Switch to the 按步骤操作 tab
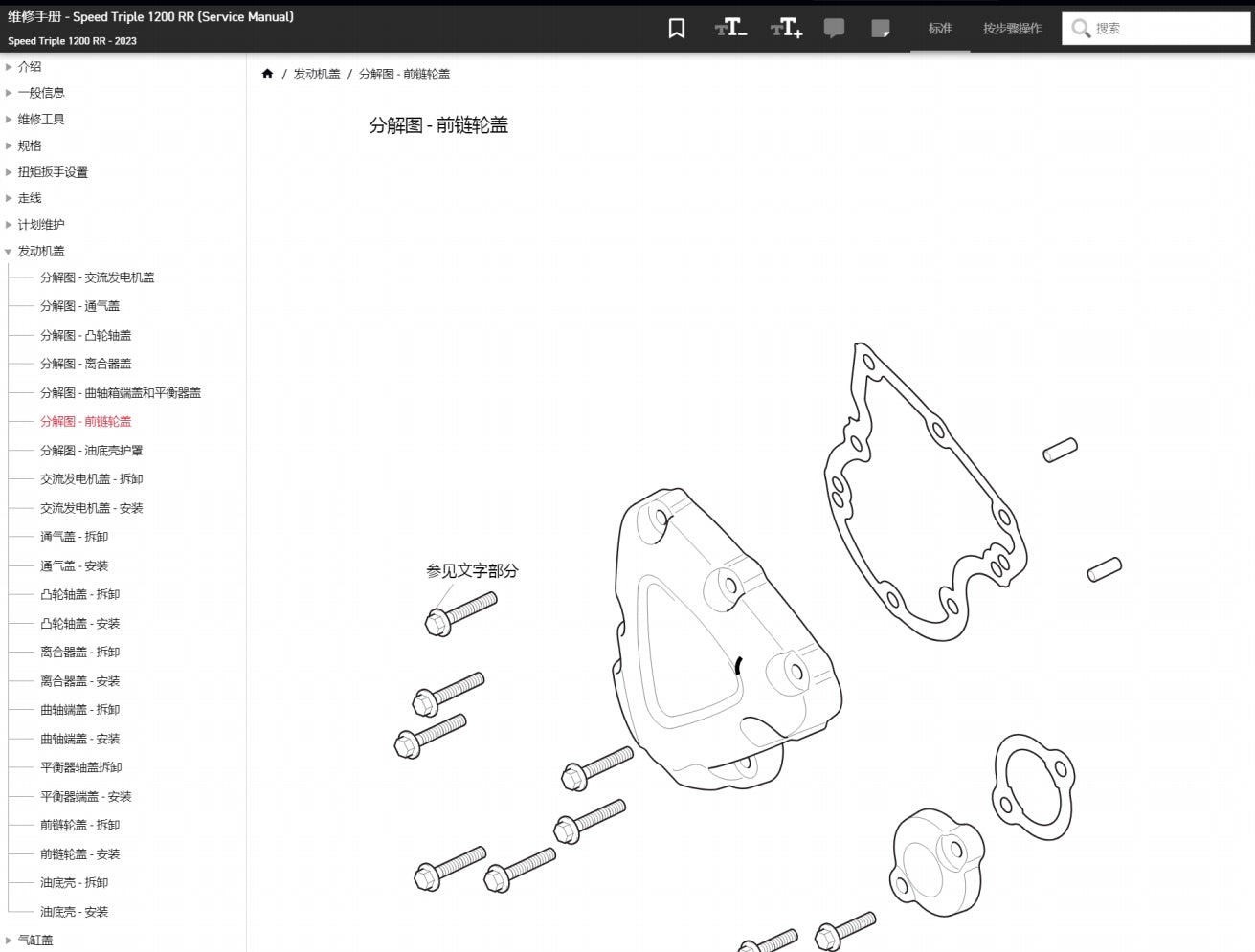The height and width of the screenshot is (952, 1255). click(1012, 29)
